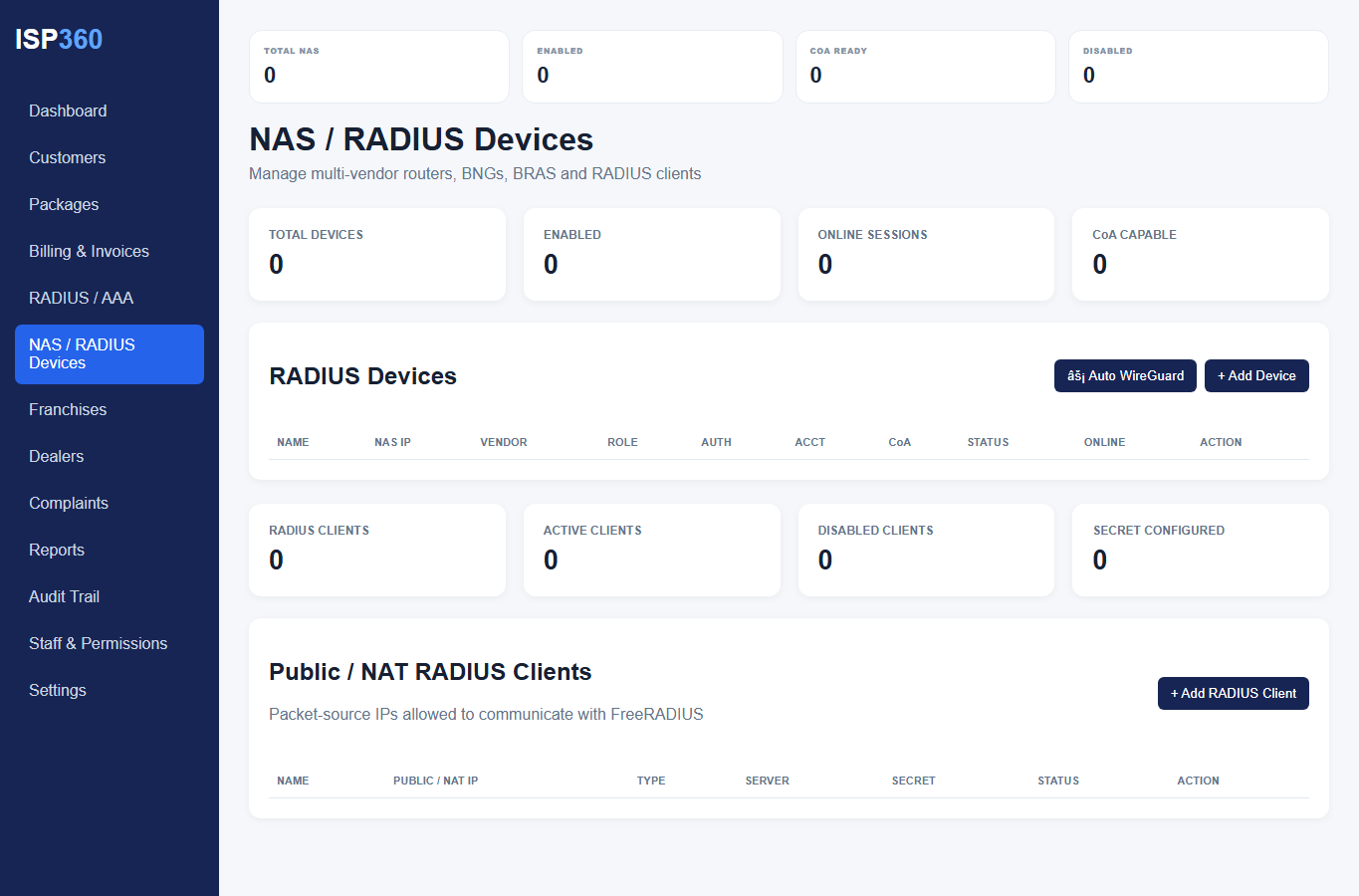The width and height of the screenshot is (1359, 896).
Task: Click the ACTIVE CLIENTS stat card
Action: click(652, 550)
